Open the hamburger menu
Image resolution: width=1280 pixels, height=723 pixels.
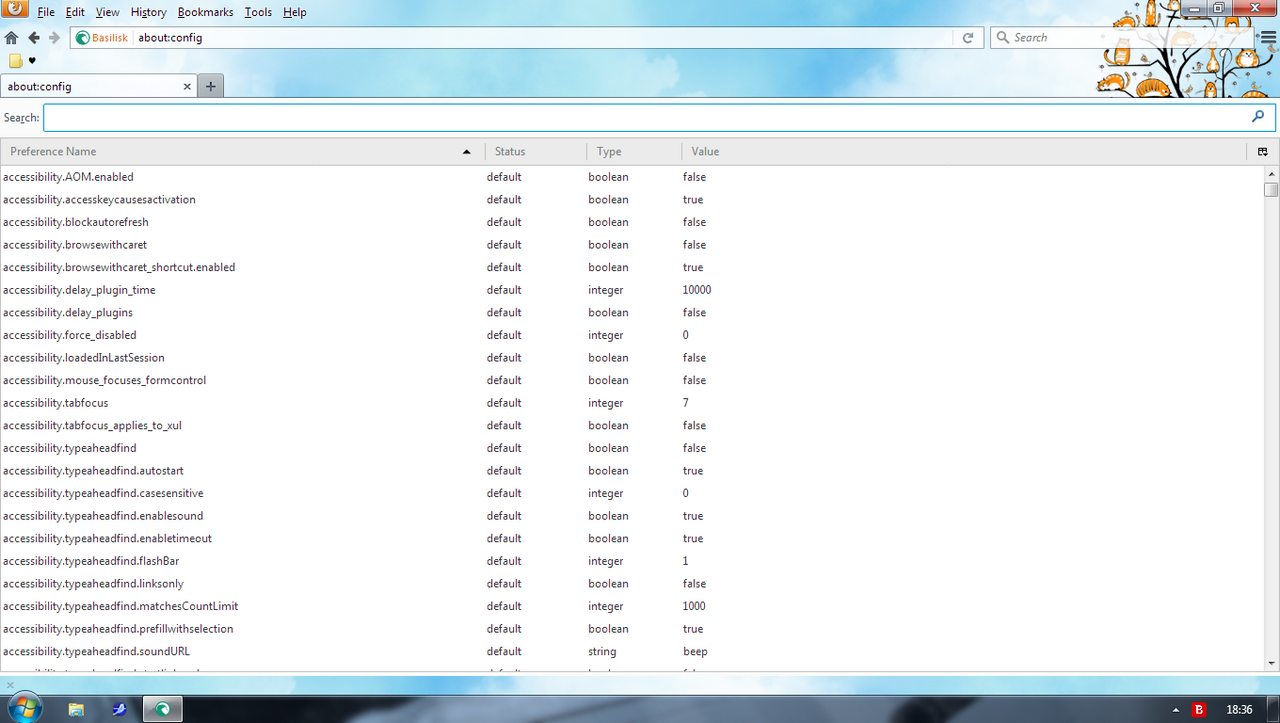(1269, 38)
